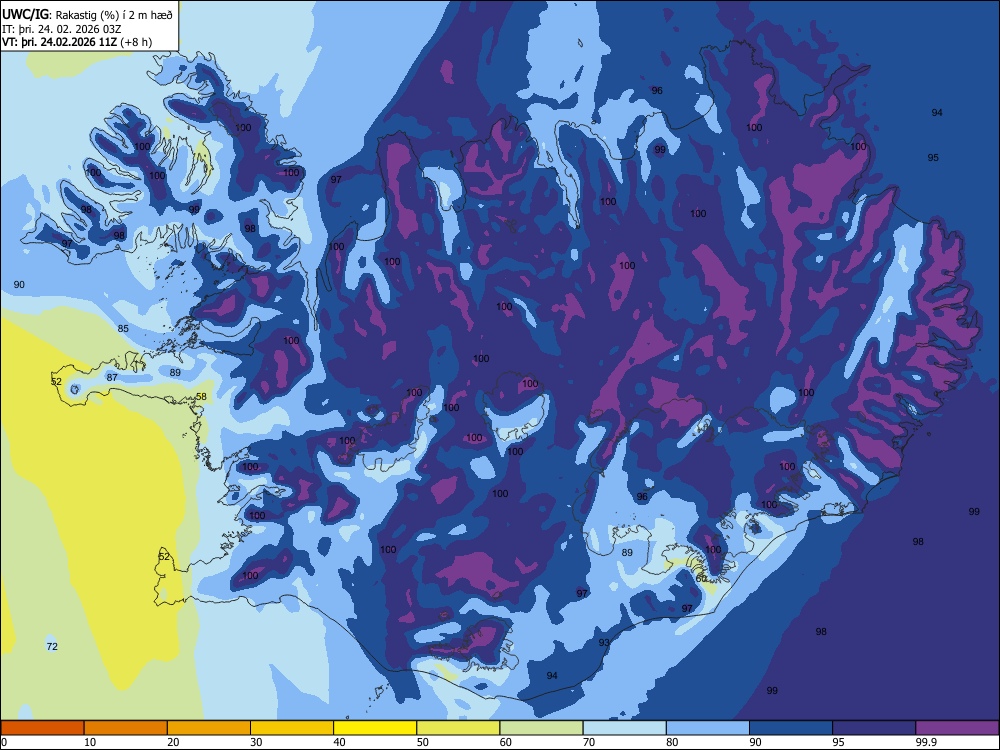Pick the navy 95–99.9 legend swatch
The image size is (1000, 750).
point(874,728)
